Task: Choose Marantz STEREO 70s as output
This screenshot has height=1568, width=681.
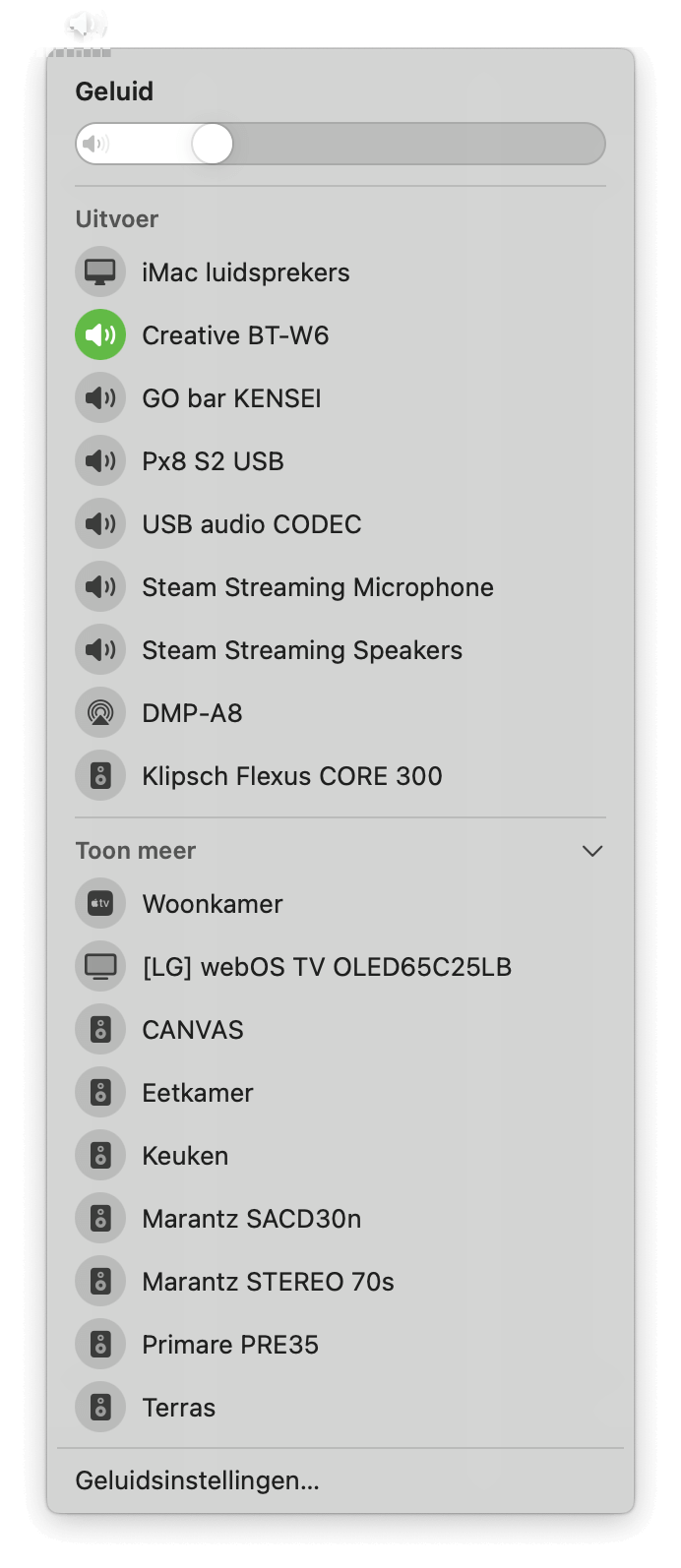Action: point(268,1282)
